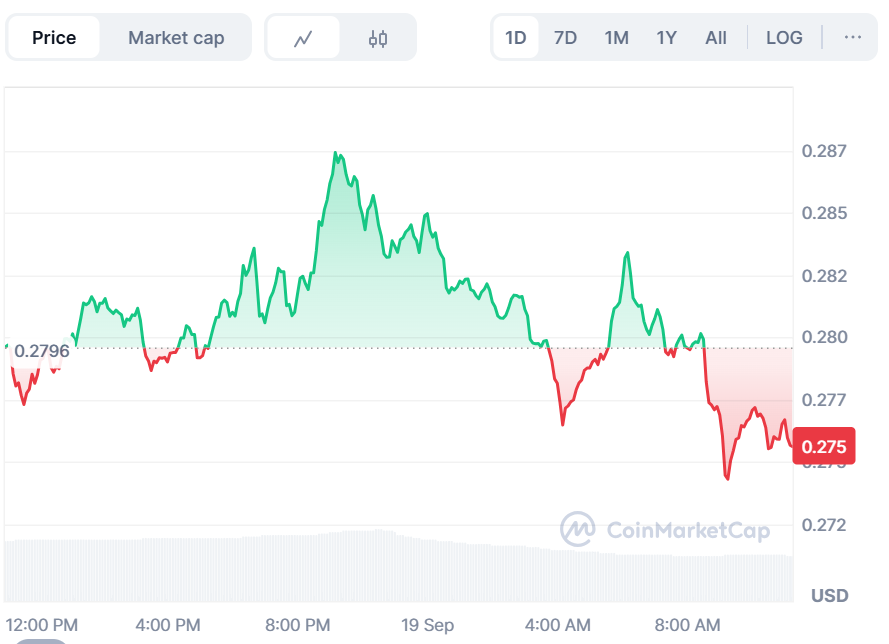
Task: Click the CoinMarketCap watermark logo
Action: (x=578, y=528)
